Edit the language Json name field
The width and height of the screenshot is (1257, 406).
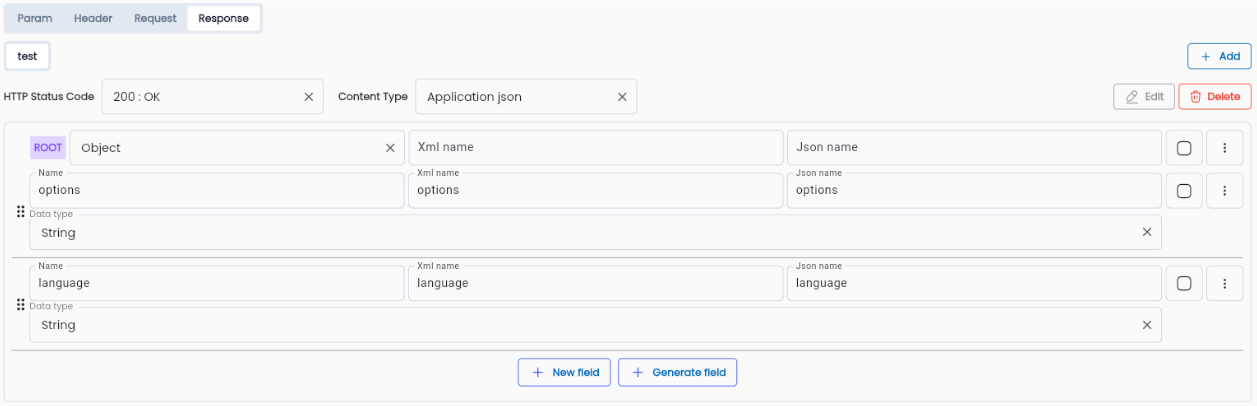(x=974, y=283)
